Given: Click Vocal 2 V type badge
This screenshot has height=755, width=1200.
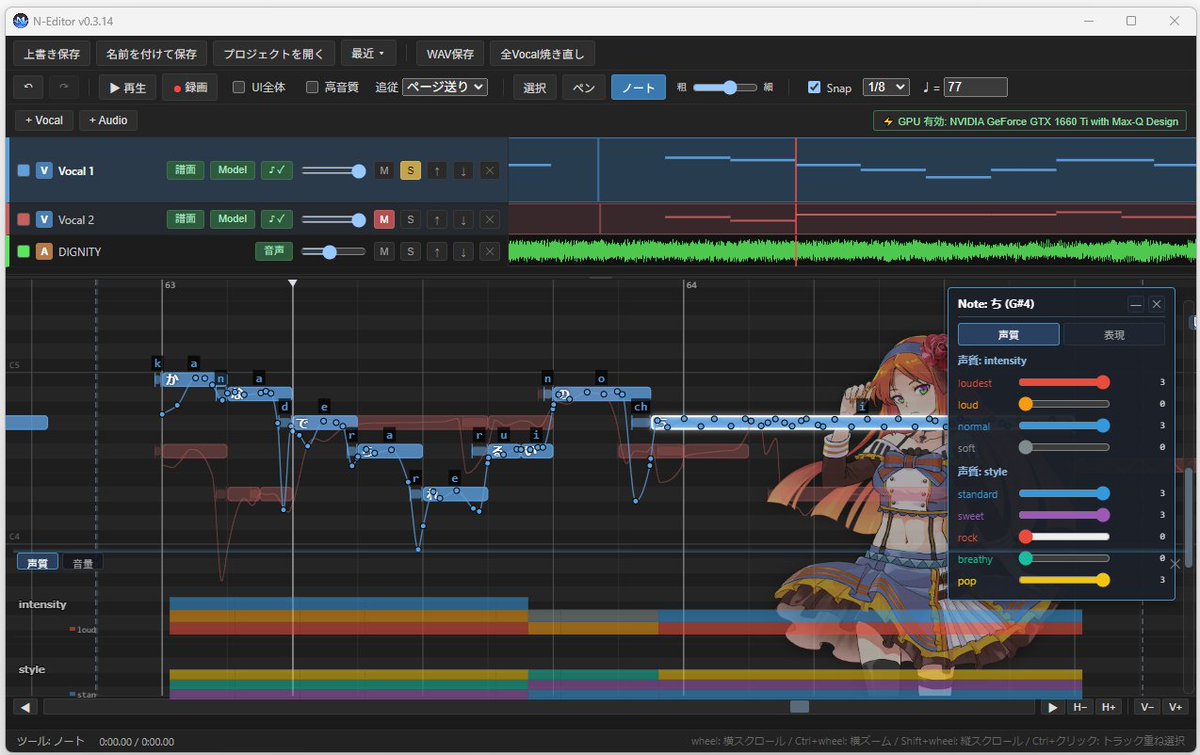Looking at the screenshot, I should (x=44, y=219).
